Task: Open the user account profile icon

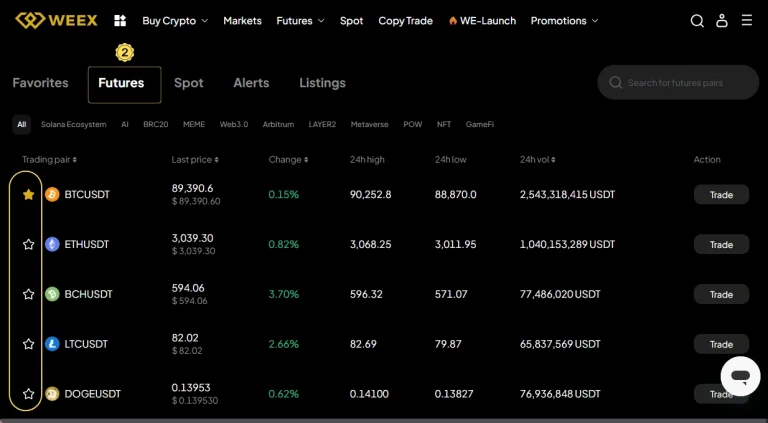Action: pyautogui.click(x=722, y=21)
